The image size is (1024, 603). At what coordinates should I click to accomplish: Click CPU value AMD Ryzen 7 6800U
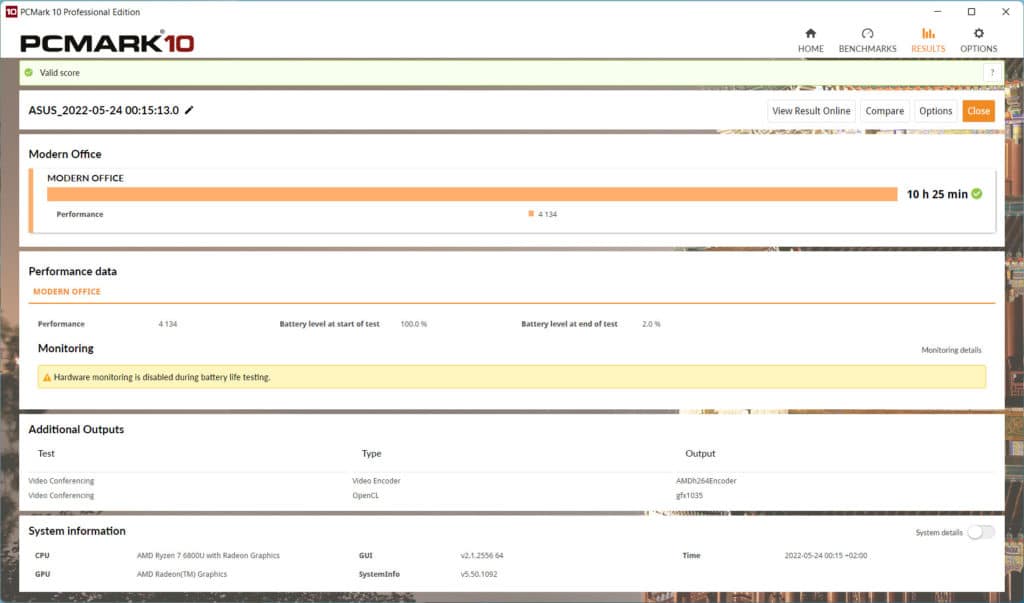pyautogui.click(x=208, y=555)
